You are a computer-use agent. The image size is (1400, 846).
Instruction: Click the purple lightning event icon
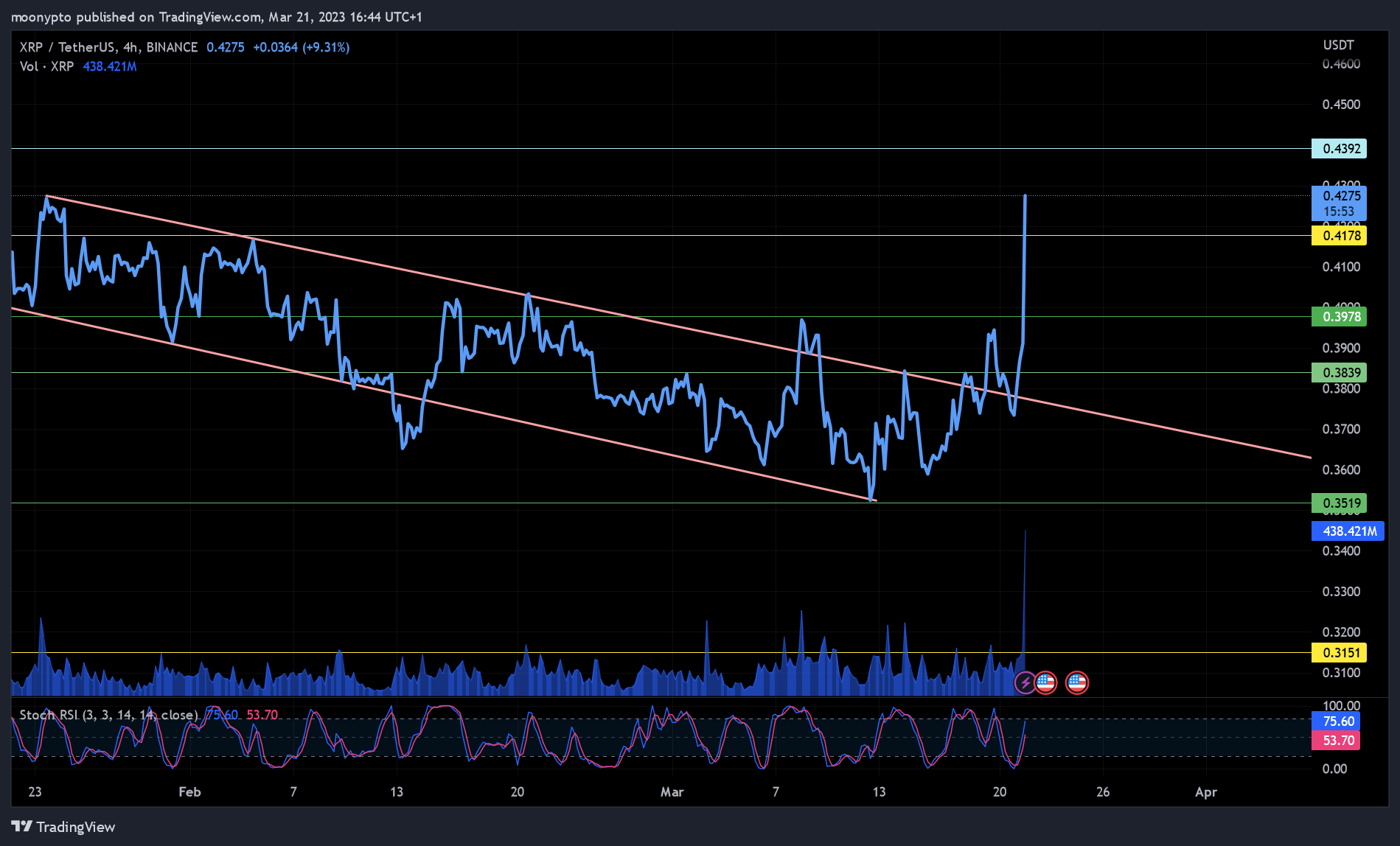point(1025,682)
